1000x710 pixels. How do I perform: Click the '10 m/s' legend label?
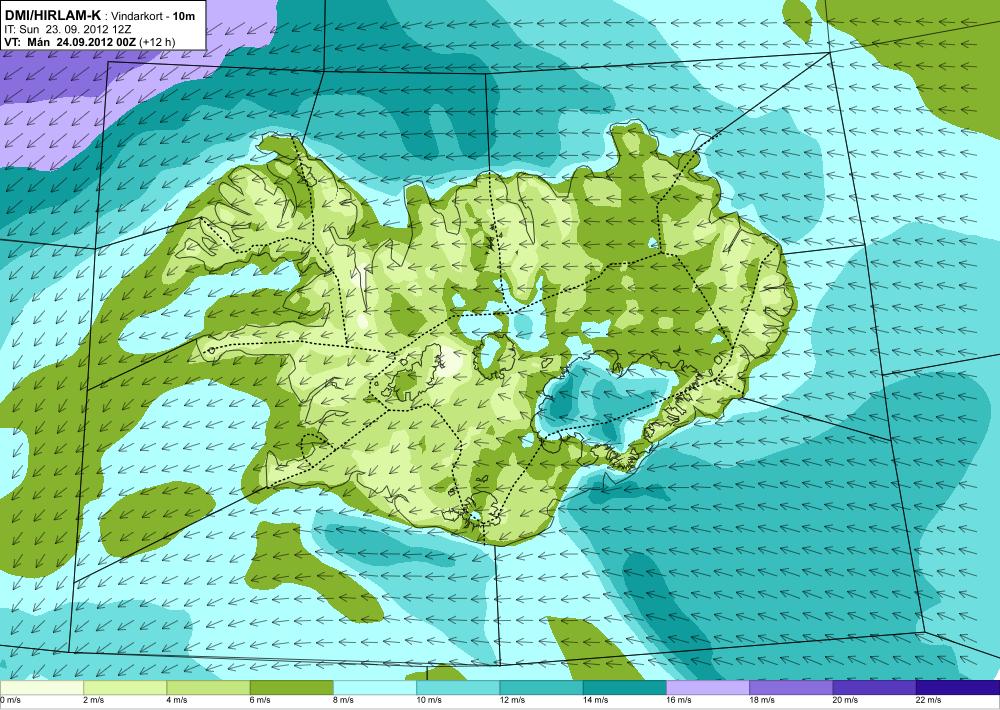coord(429,700)
